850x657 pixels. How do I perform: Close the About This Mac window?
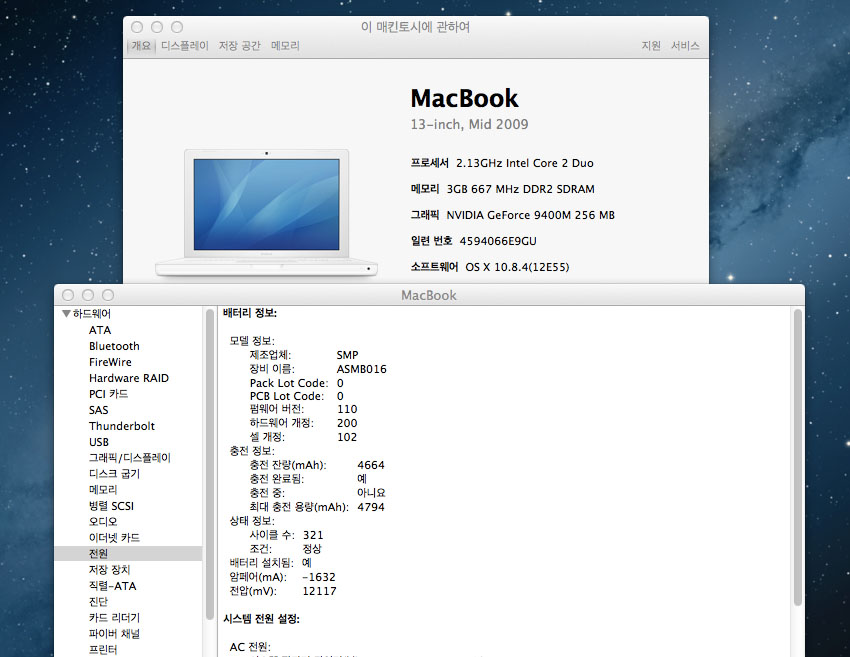(x=137, y=27)
